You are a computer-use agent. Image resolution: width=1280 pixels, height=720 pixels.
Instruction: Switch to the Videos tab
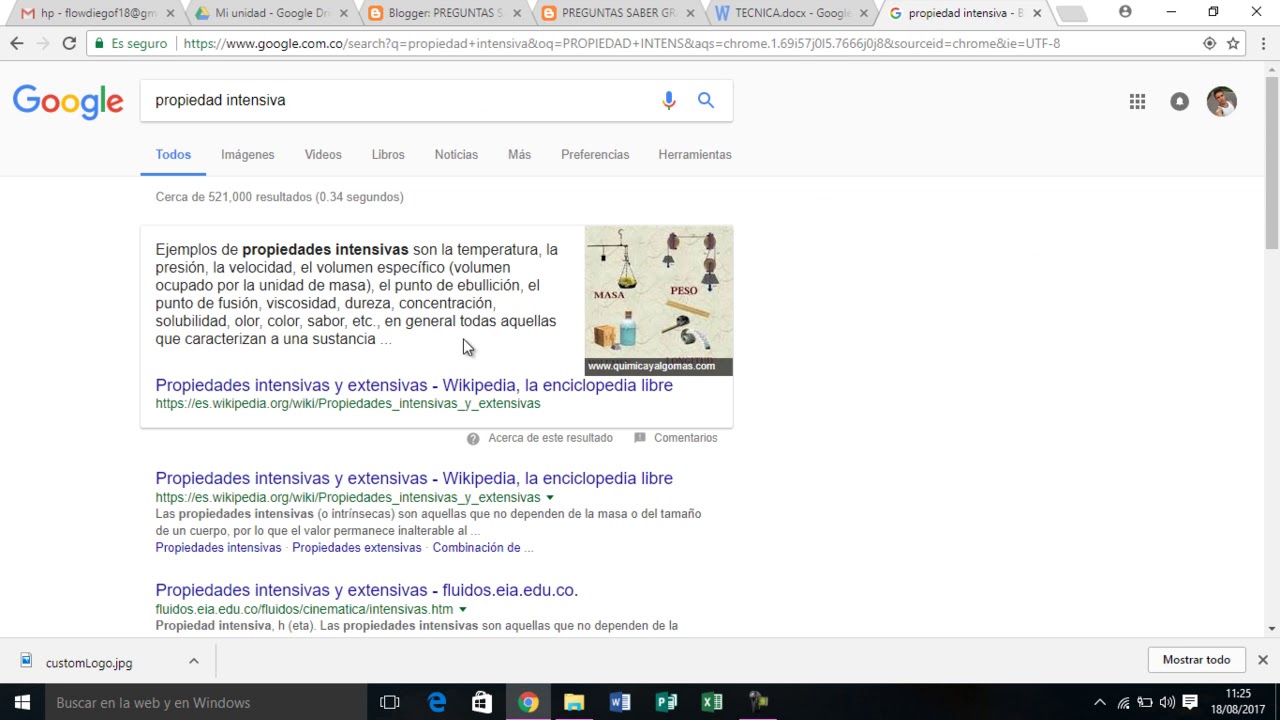point(323,155)
